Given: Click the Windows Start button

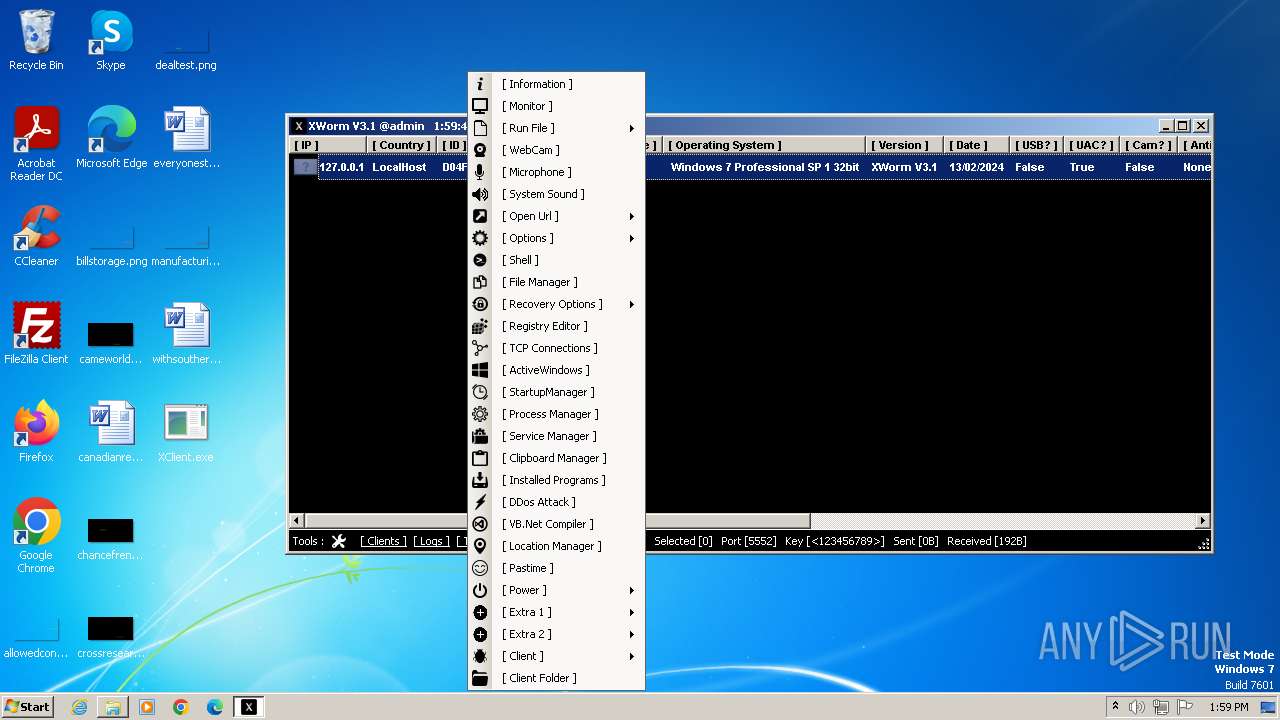Looking at the screenshot, I should (x=28, y=706).
